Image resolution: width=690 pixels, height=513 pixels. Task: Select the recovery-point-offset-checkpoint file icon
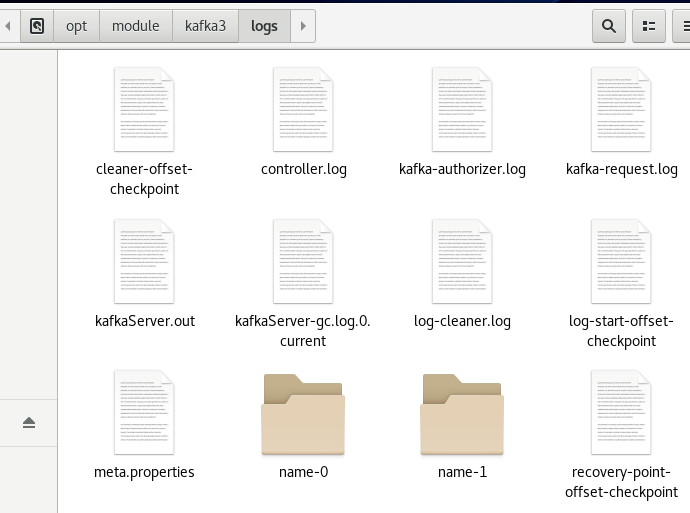(x=621, y=413)
